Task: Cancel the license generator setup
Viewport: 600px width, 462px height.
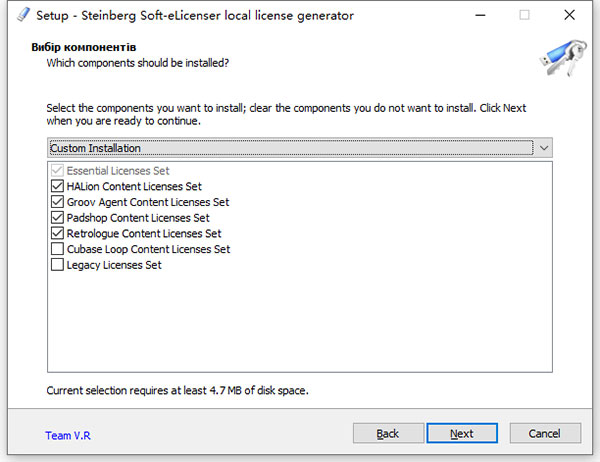Action: pos(545,433)
